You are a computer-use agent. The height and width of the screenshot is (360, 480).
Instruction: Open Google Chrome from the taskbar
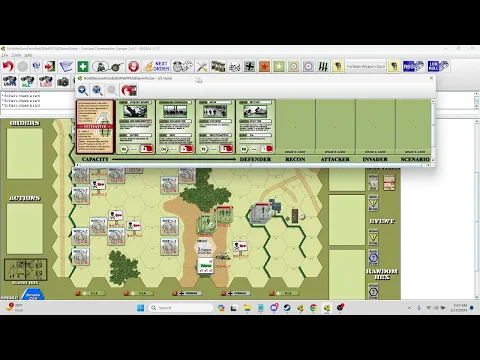313,308
